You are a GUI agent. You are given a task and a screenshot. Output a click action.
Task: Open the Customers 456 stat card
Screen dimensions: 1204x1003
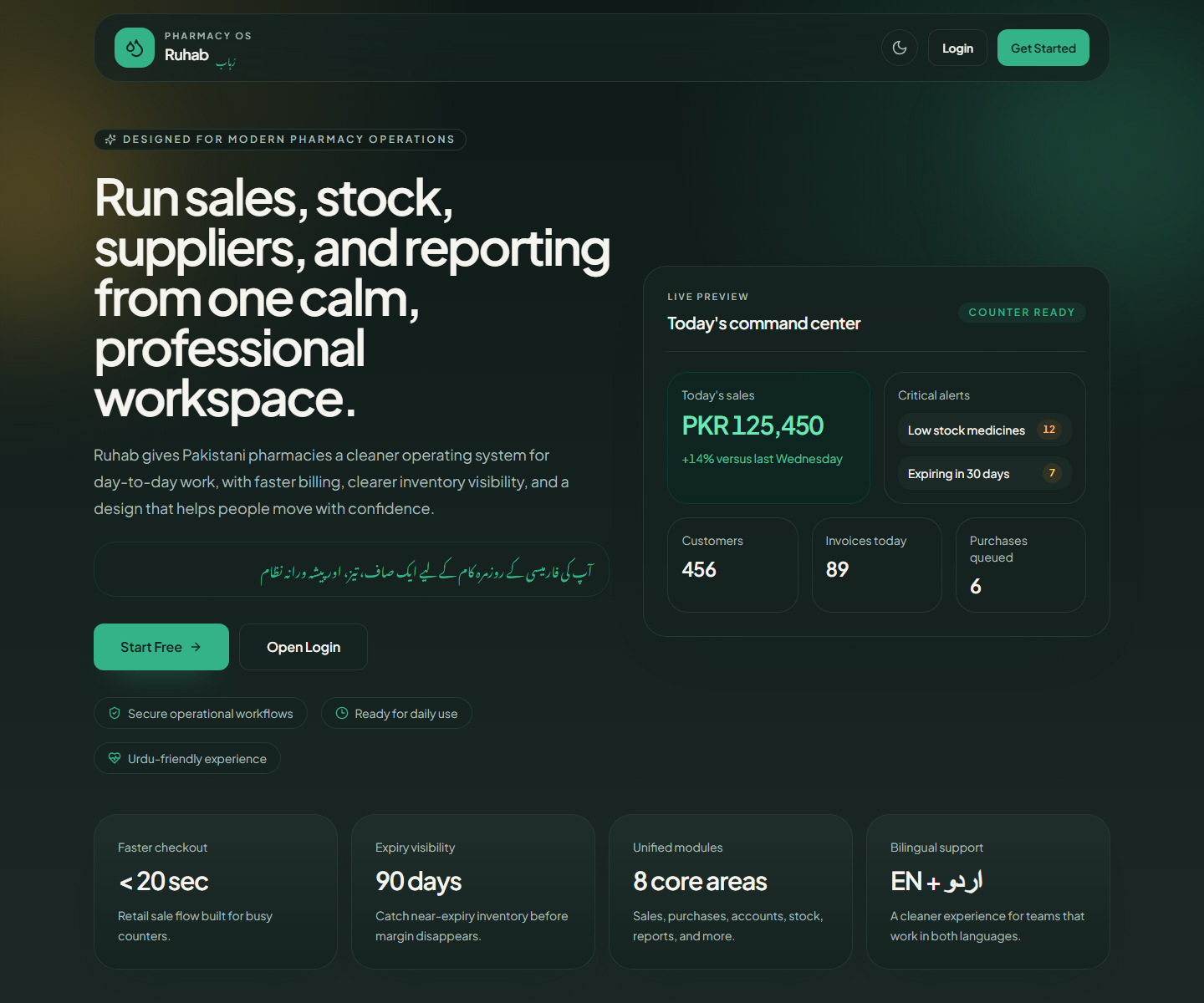[732, 565]
